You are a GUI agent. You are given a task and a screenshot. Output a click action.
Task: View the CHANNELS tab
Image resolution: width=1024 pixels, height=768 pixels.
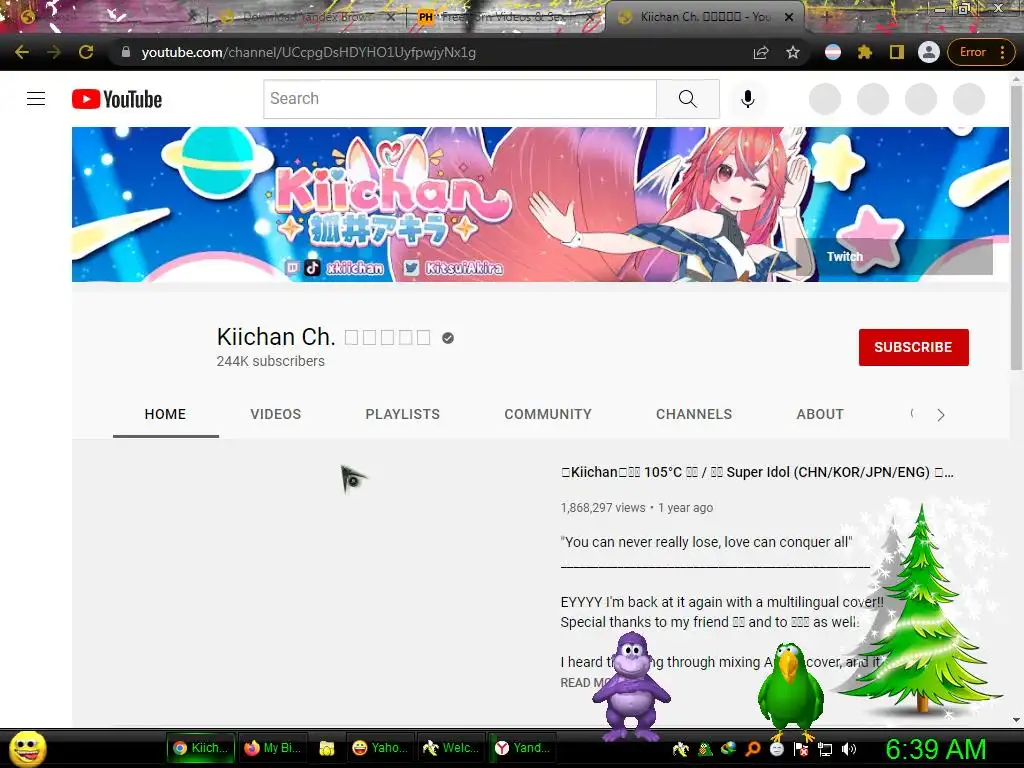[x=694, y=414]
